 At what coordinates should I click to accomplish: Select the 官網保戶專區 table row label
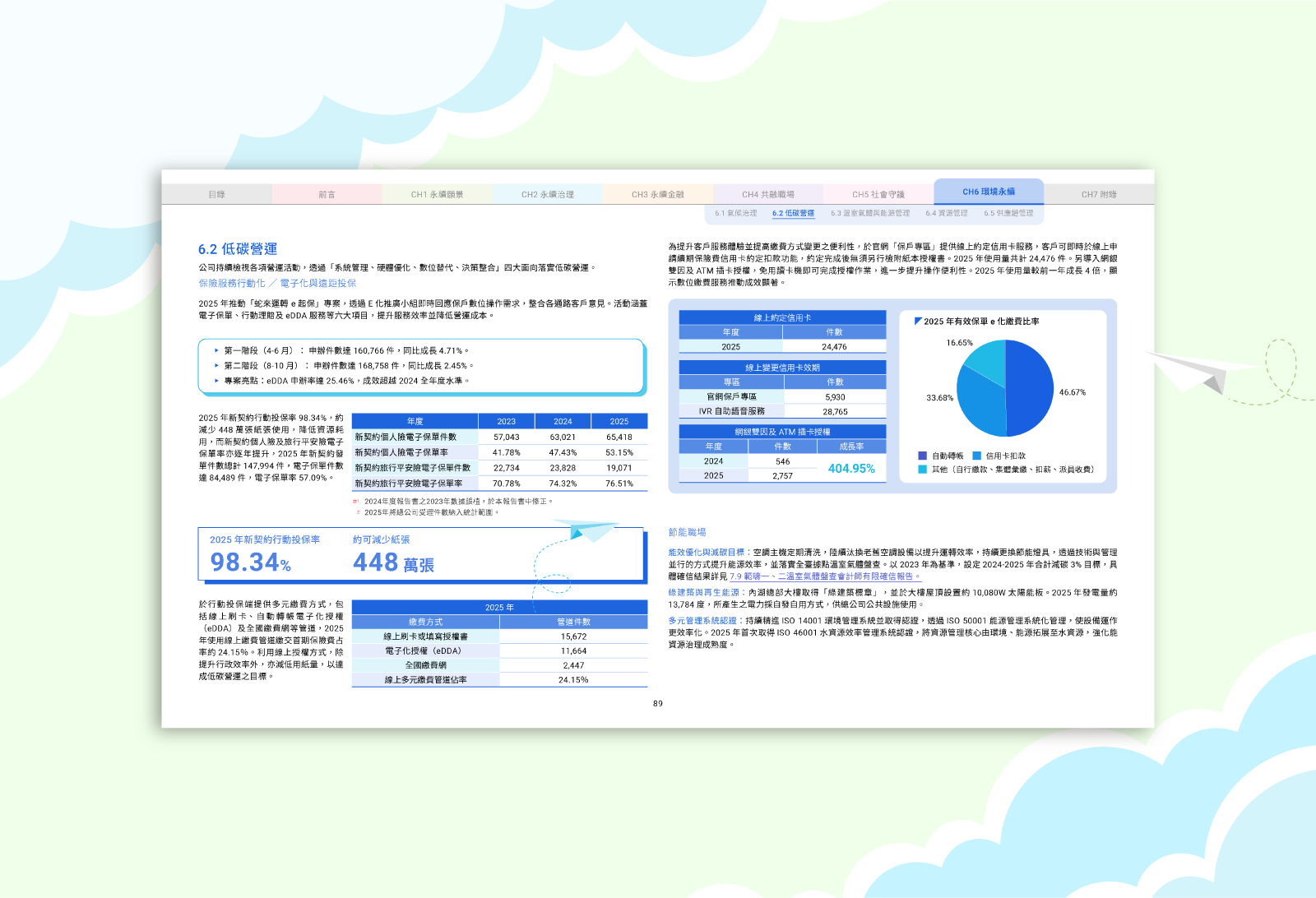coord(731,397)
